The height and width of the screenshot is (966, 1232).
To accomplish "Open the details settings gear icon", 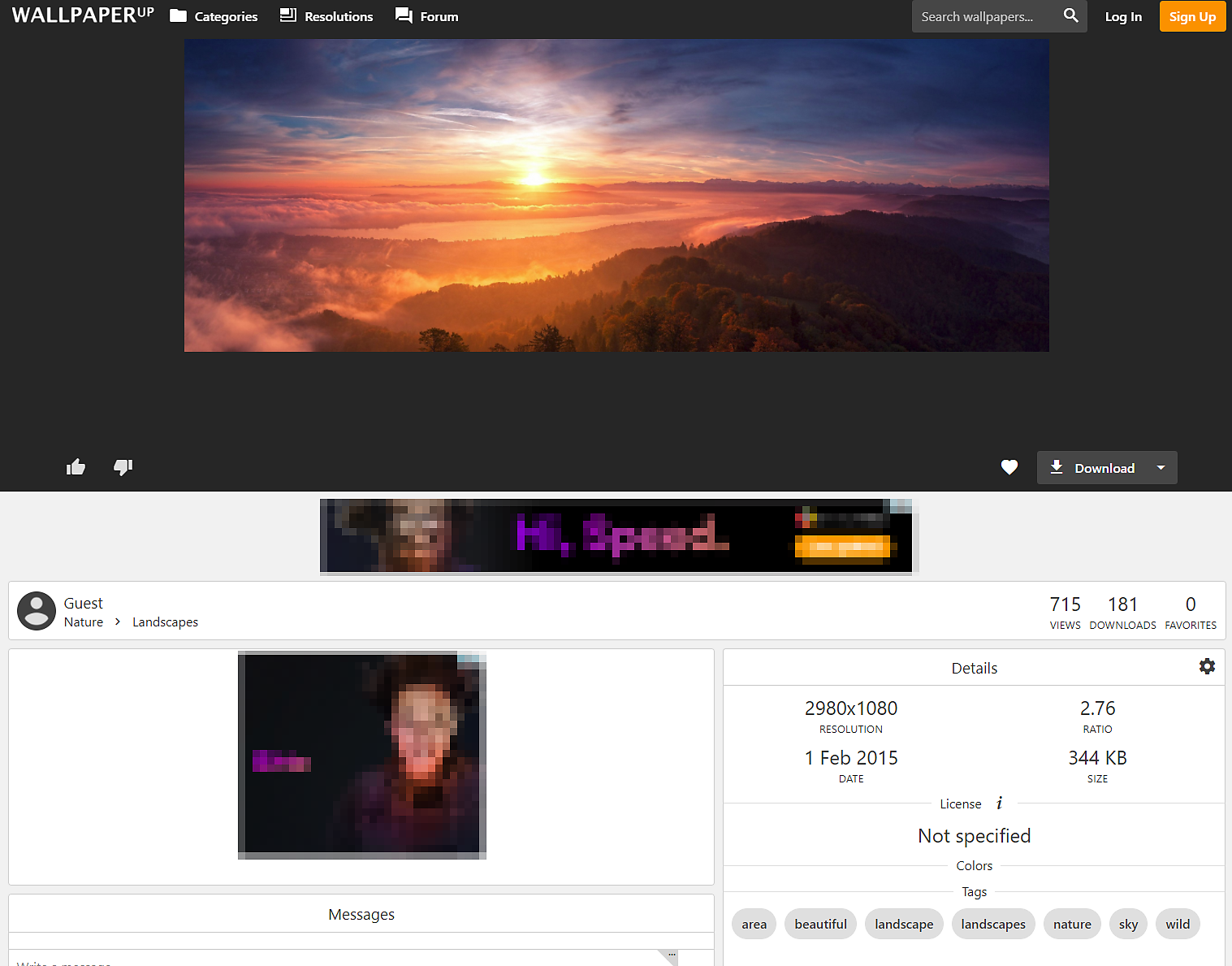I will pyautogui.click(x=1207, y=667).
